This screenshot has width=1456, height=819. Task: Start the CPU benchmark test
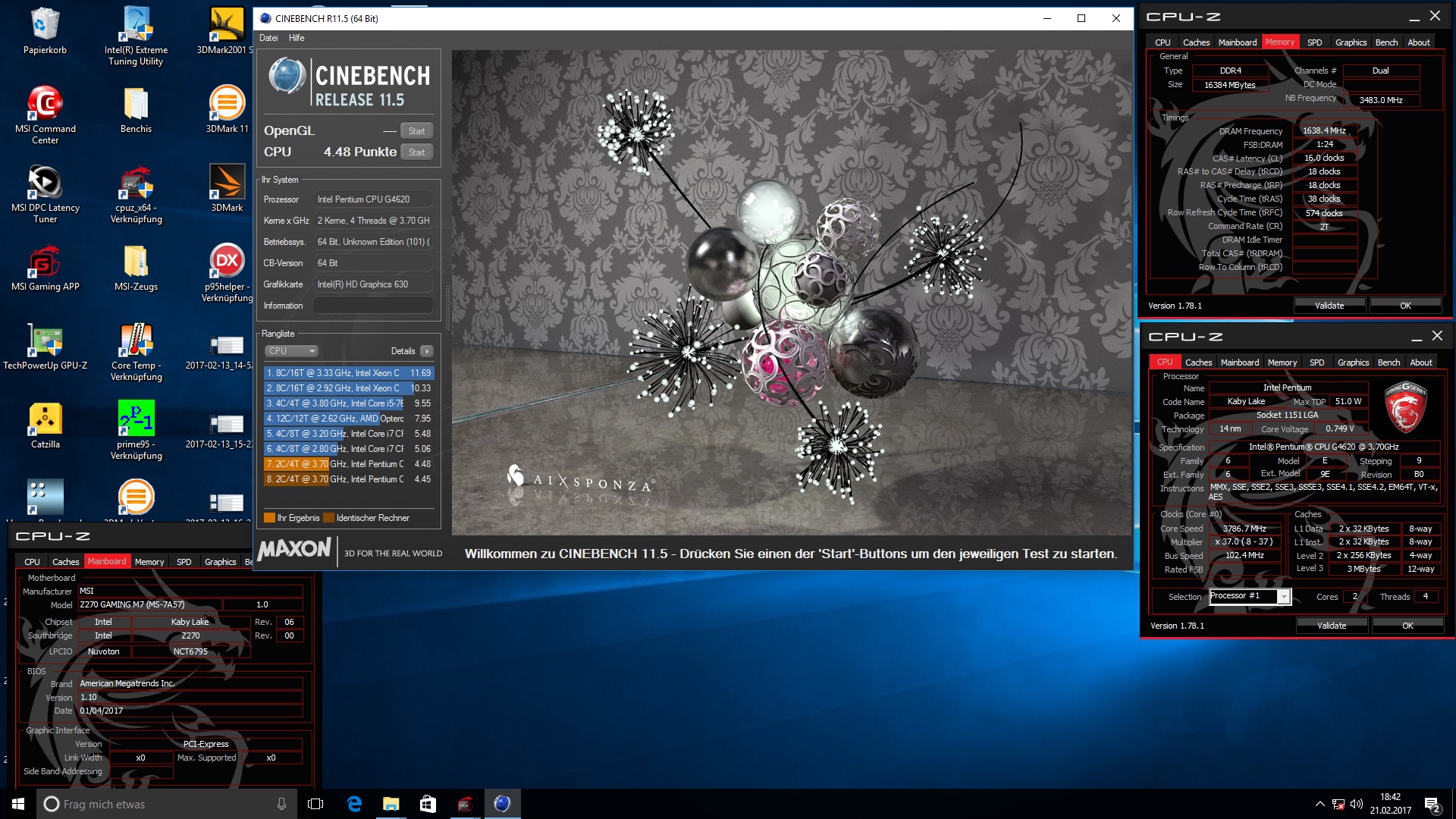pos(416,152)
